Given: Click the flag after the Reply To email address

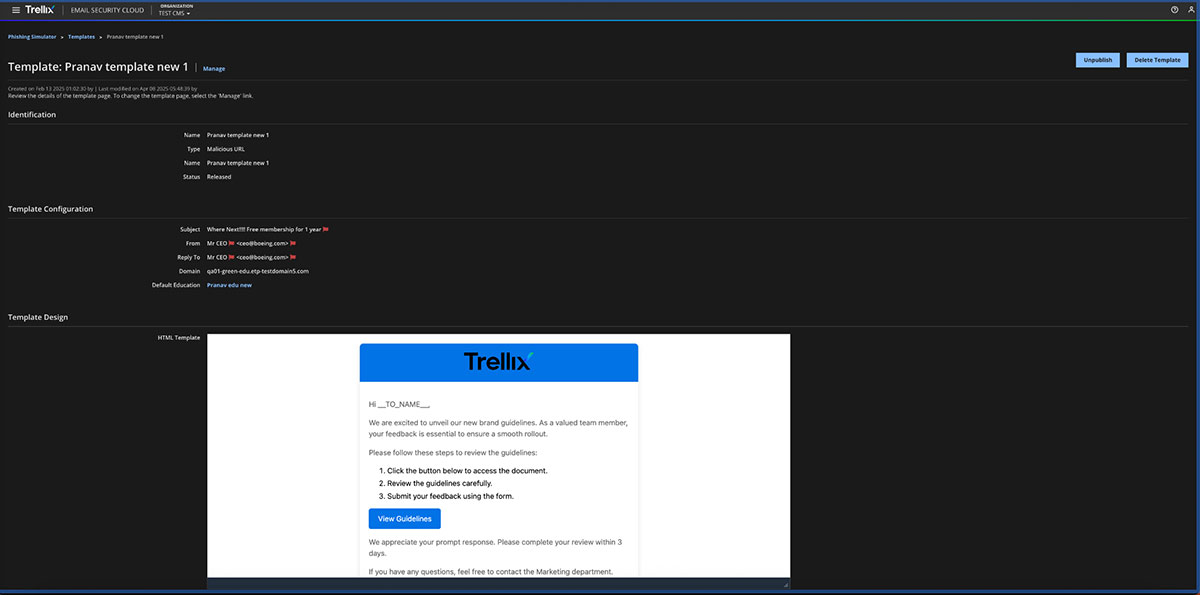Looking at the screenshot, I should click(x=293, y=257).
